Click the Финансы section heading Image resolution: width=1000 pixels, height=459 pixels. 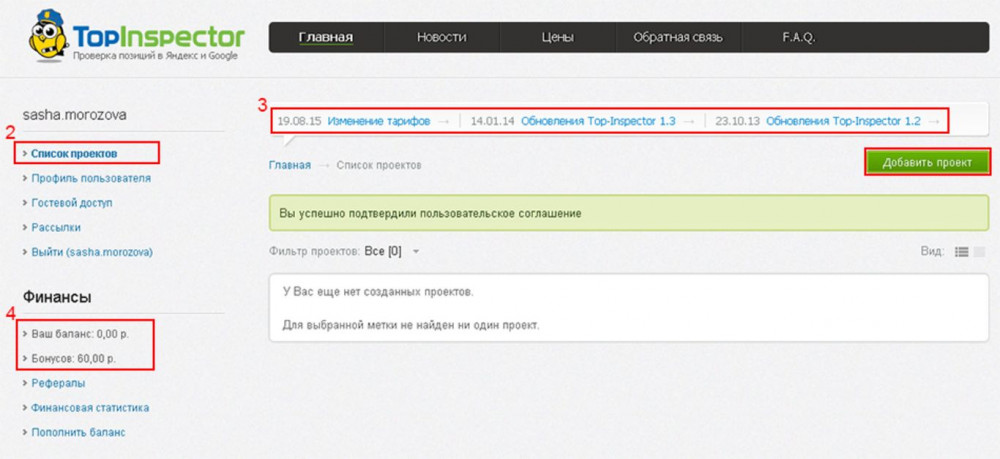(57, 297)
